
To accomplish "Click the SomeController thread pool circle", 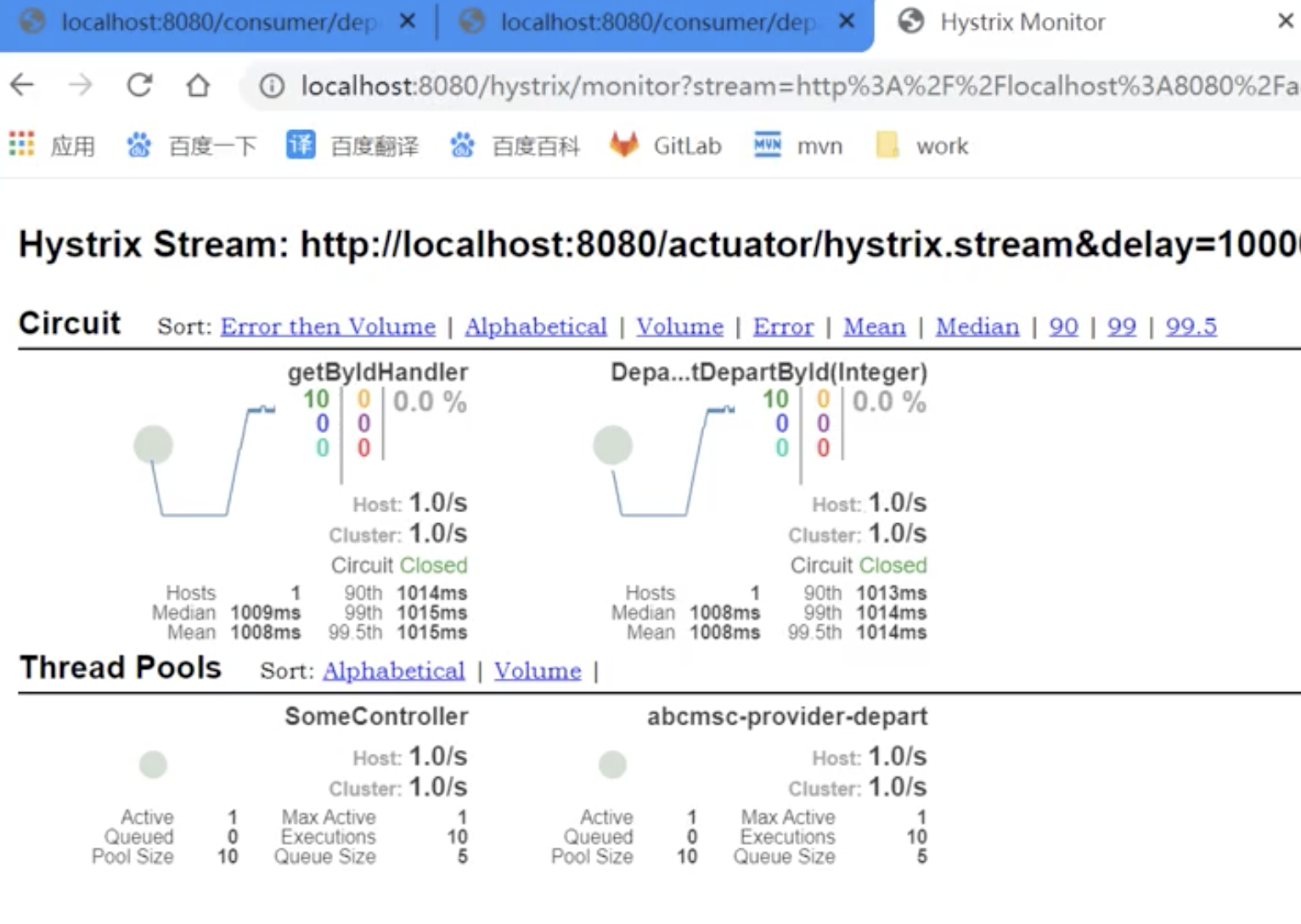I will coord(154,764).
